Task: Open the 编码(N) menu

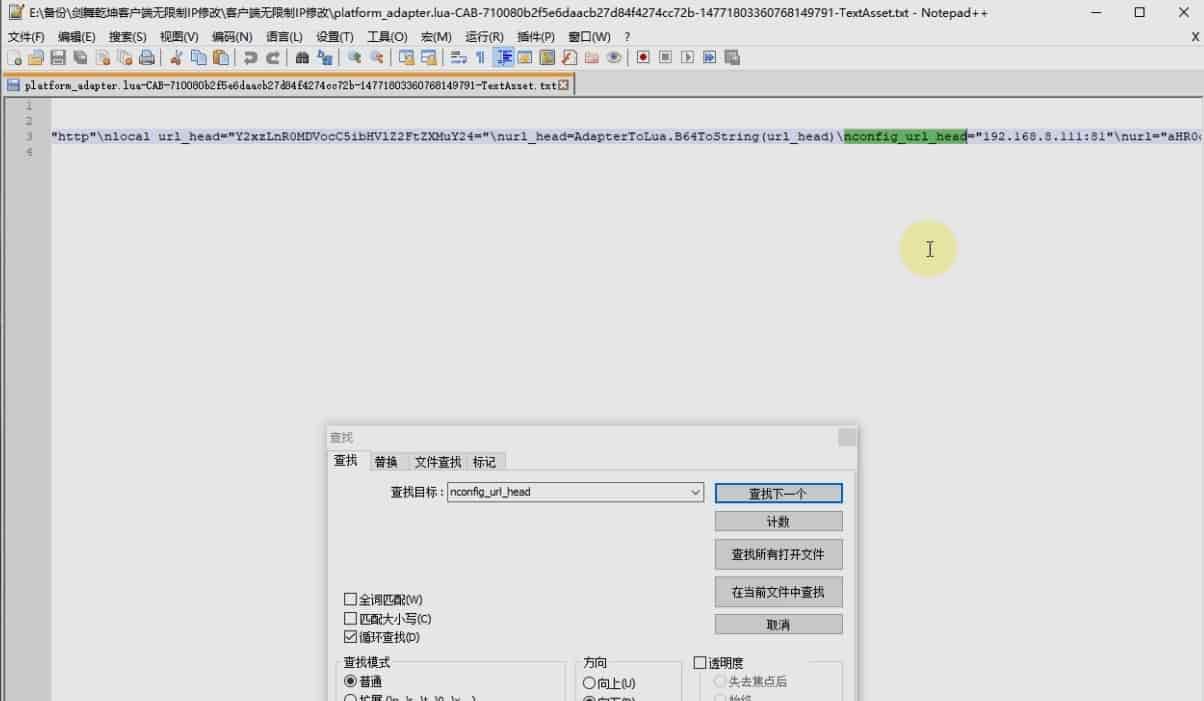Action: click(232, 37)
